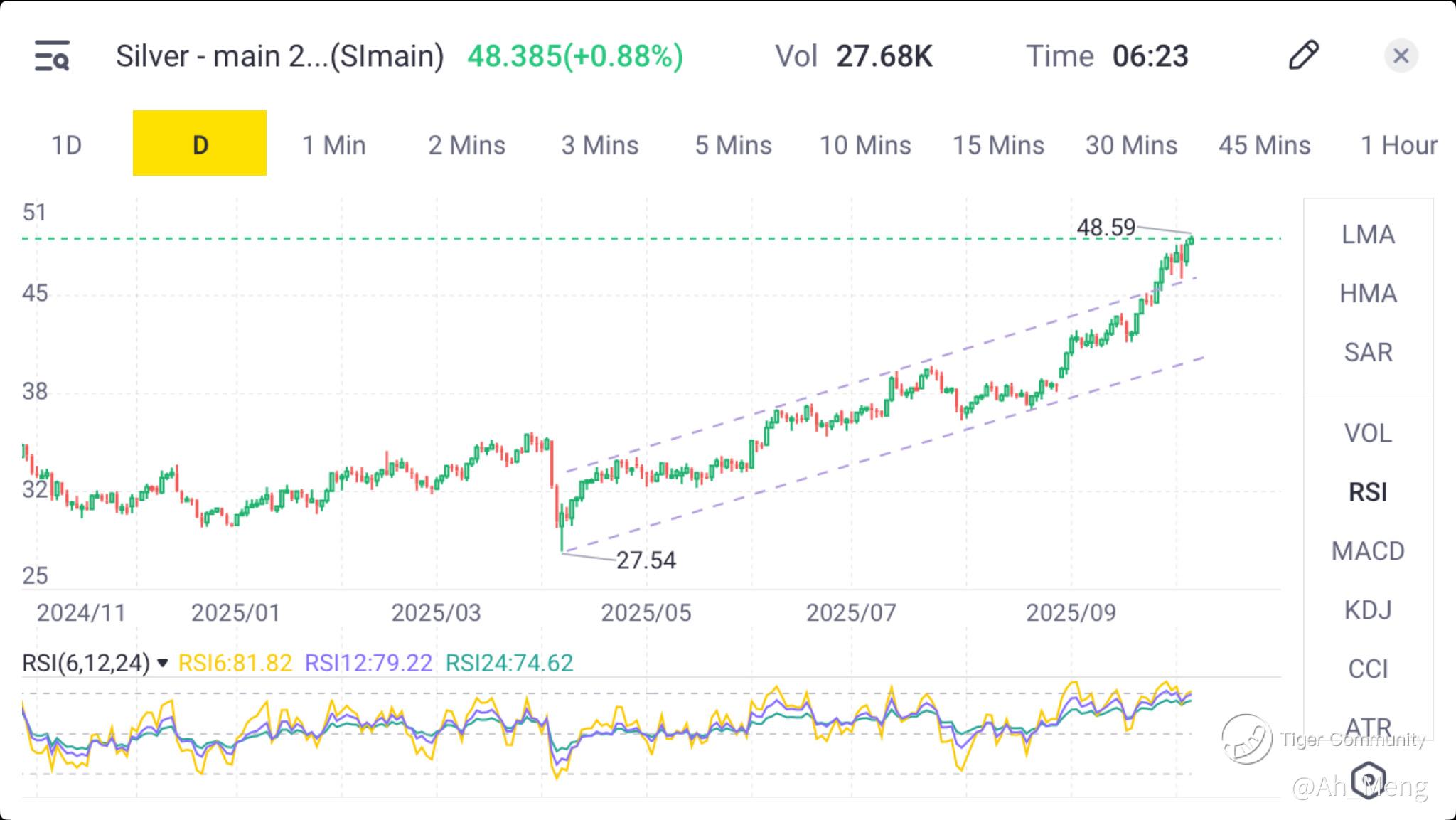Switch sub-chart to MACD indicator

click(1367, 551)
